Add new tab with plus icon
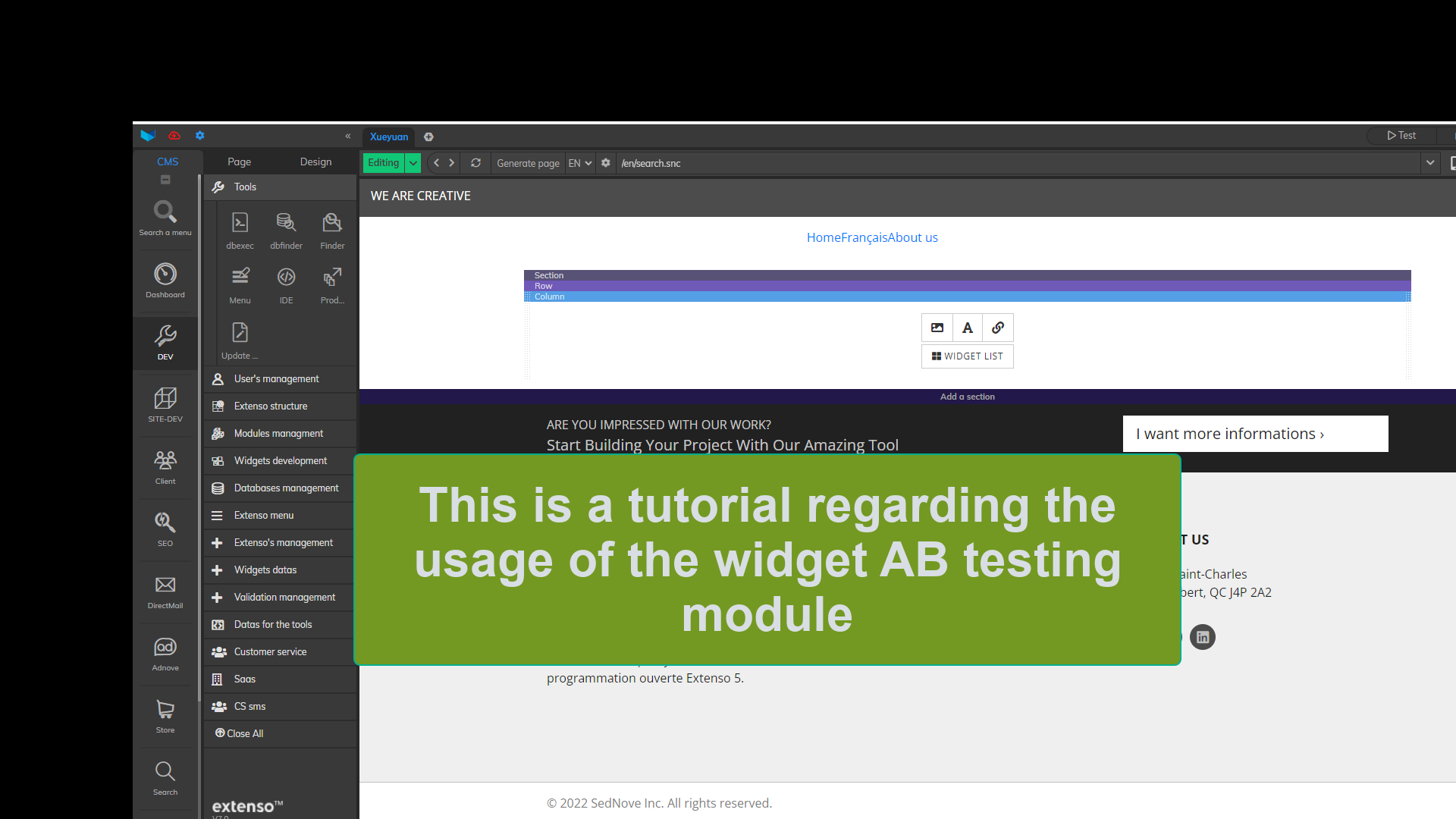 click(428, 137)
